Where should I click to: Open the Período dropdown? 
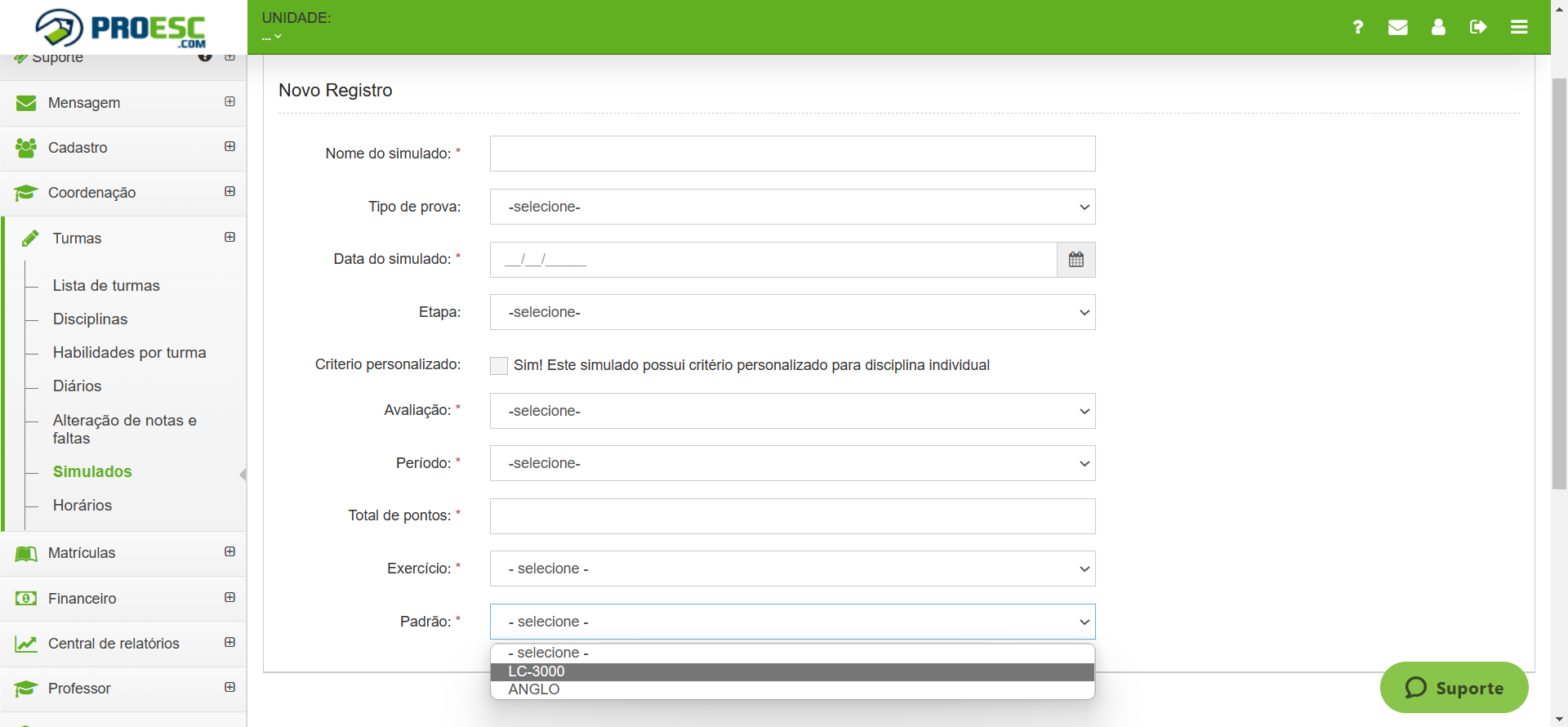point(792,463)
